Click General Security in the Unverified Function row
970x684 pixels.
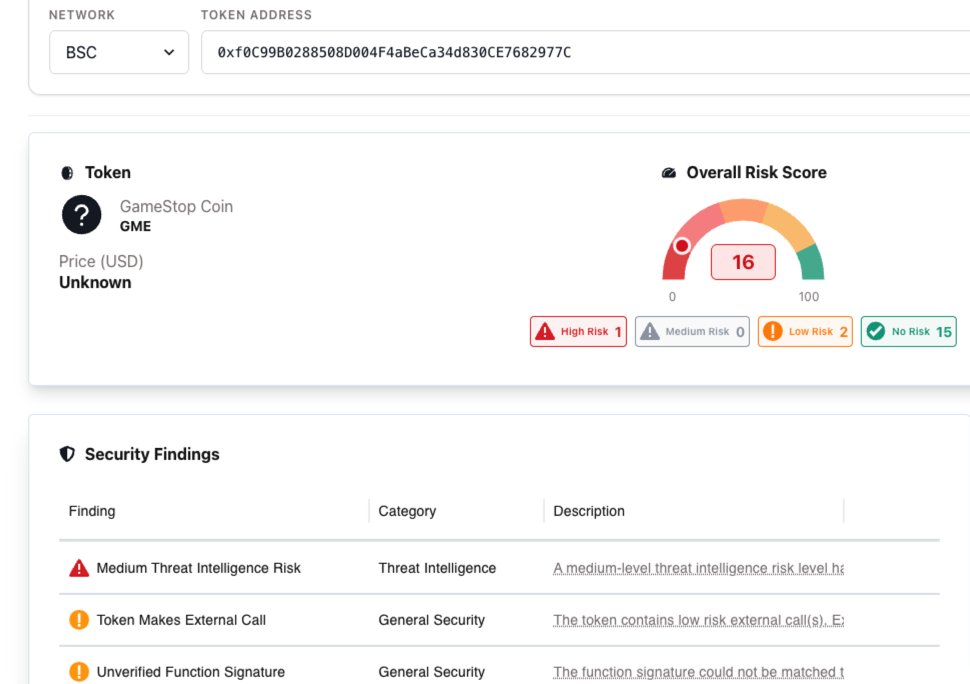pyautogui.click(x=432, y=672)
